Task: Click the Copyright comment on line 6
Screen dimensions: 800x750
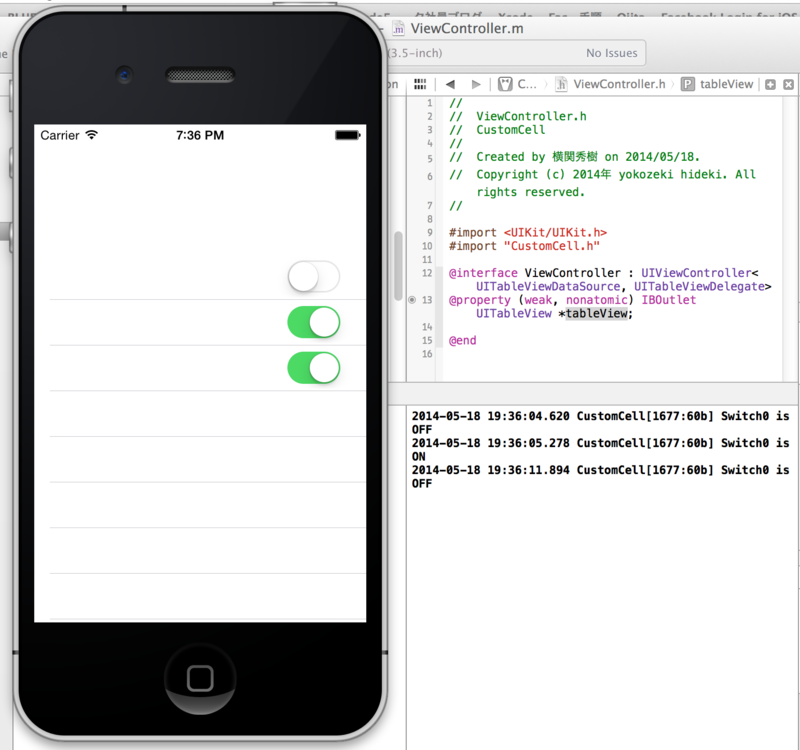Action: click(x=603, y=183)
